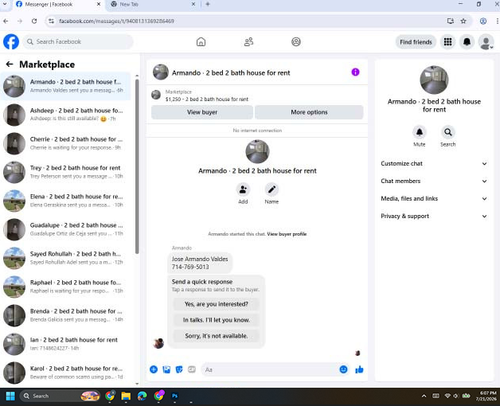Open Ashdeep conversation in list

point(65,115)
